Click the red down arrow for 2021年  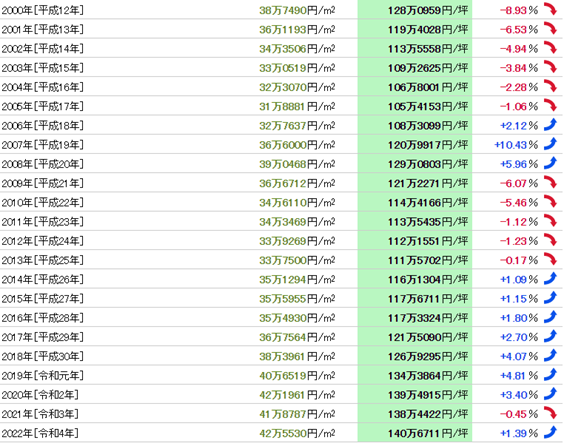(550, 413)
